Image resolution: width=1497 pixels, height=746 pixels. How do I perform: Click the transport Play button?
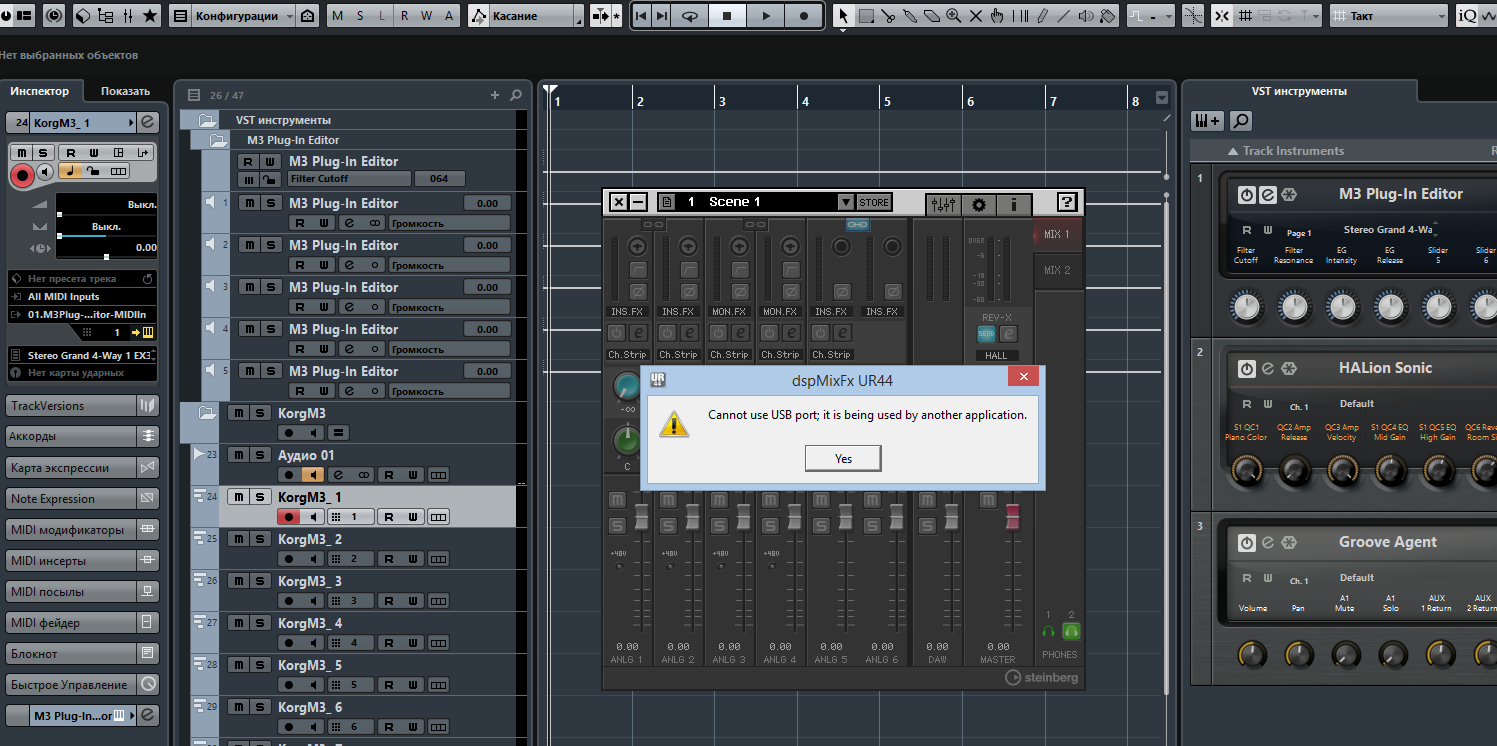point(766,16)
